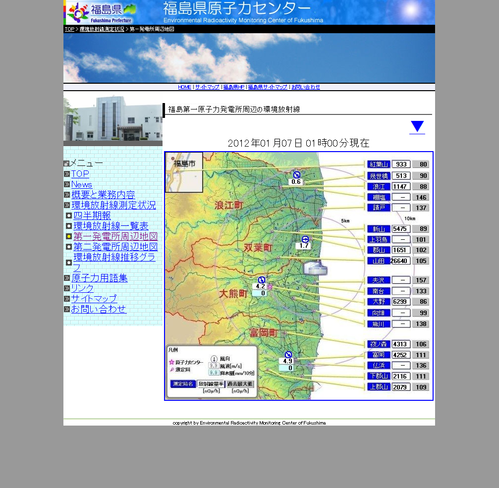The image size is (499, 488).
Task: Click the bullet icon beside リンク
Action: point(67,288)
